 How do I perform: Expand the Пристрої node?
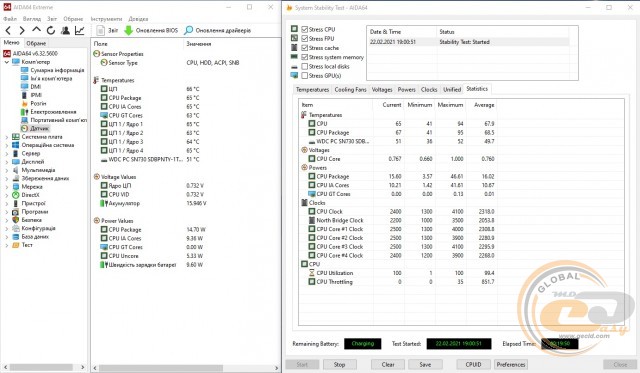coord(7,204)
